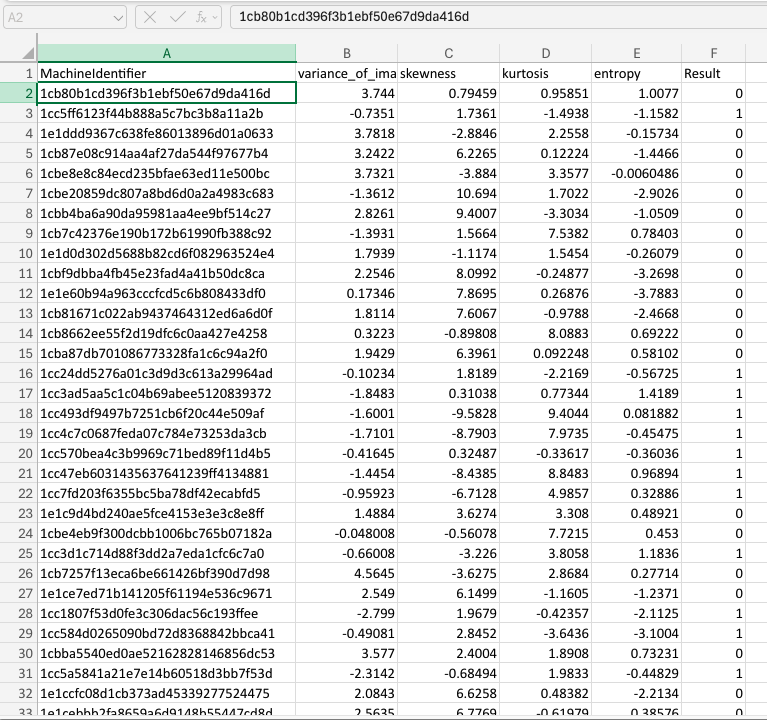767x720 pixels.
Task: Click the entropy header cell
Action: (635, 74)
